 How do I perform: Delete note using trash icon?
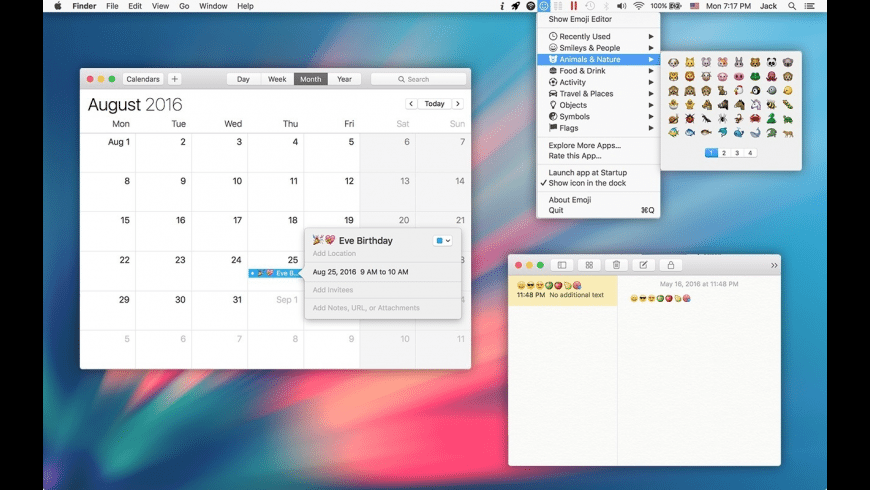tap(616, 265)
